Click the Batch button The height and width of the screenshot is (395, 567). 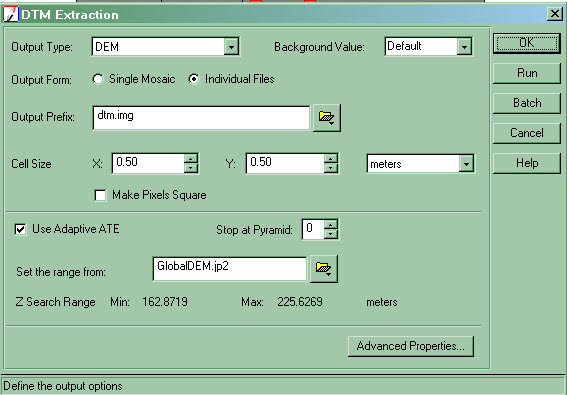click(x=527, y=103)
